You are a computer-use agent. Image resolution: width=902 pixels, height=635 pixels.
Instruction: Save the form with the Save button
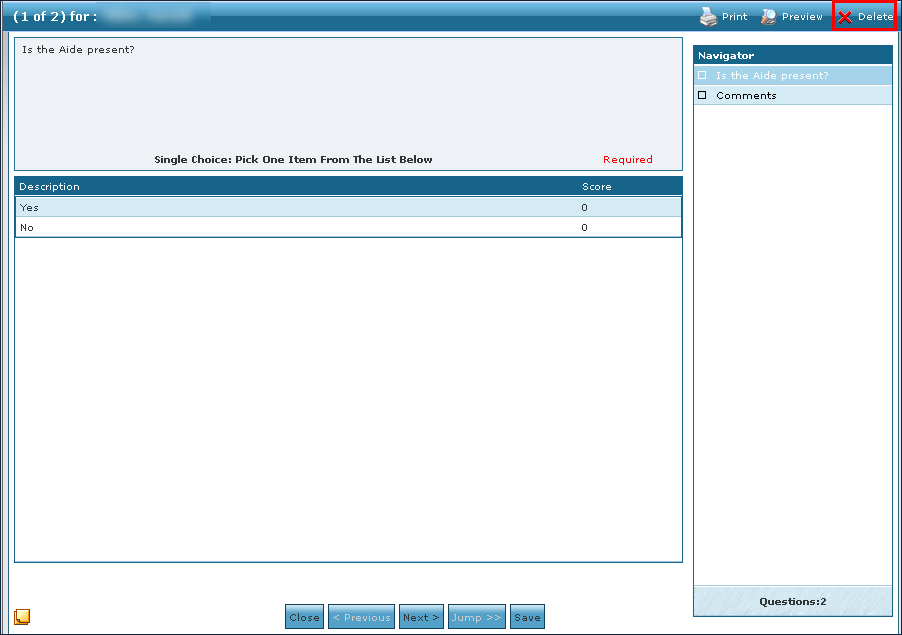click(x=527, y=617)
